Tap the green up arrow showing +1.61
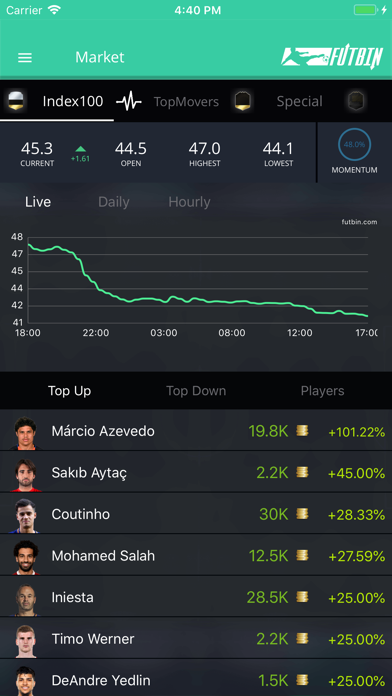 [x=80, y=149]
